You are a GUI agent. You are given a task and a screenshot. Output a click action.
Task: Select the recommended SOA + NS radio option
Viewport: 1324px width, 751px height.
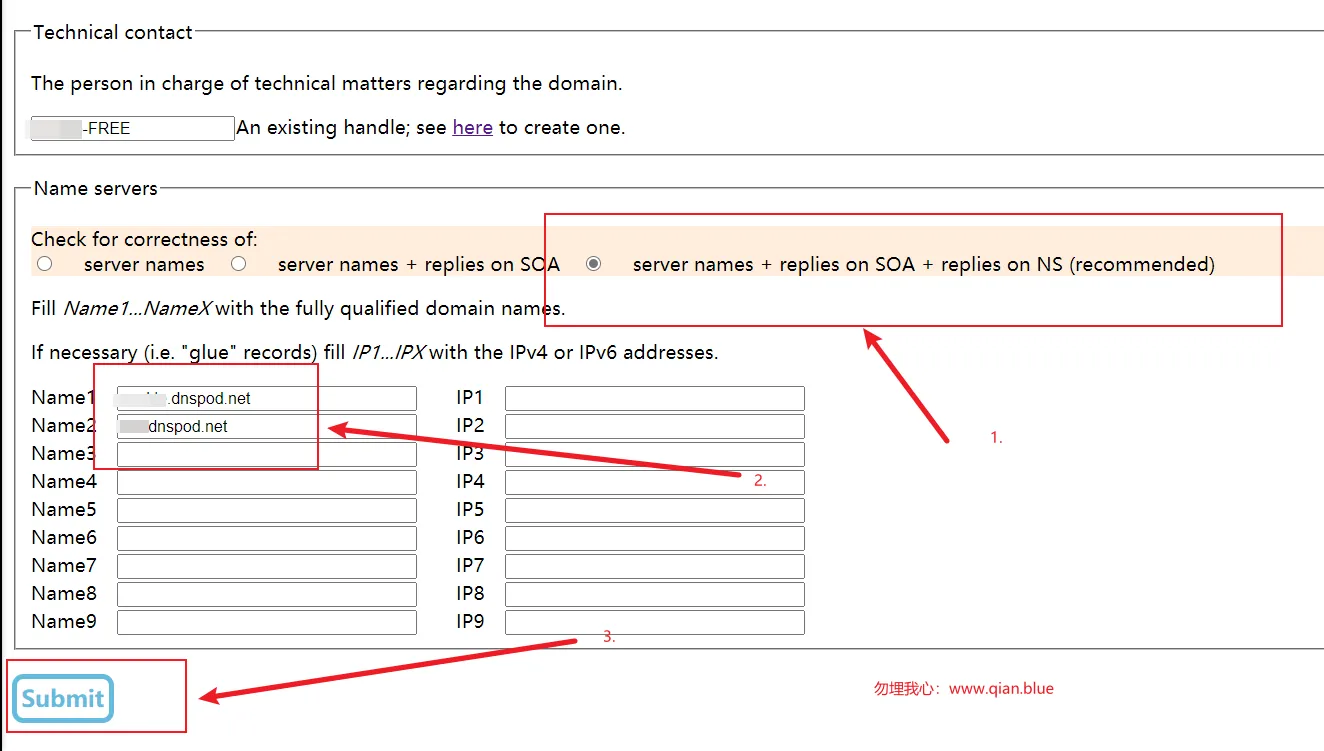tap(594, 264)
